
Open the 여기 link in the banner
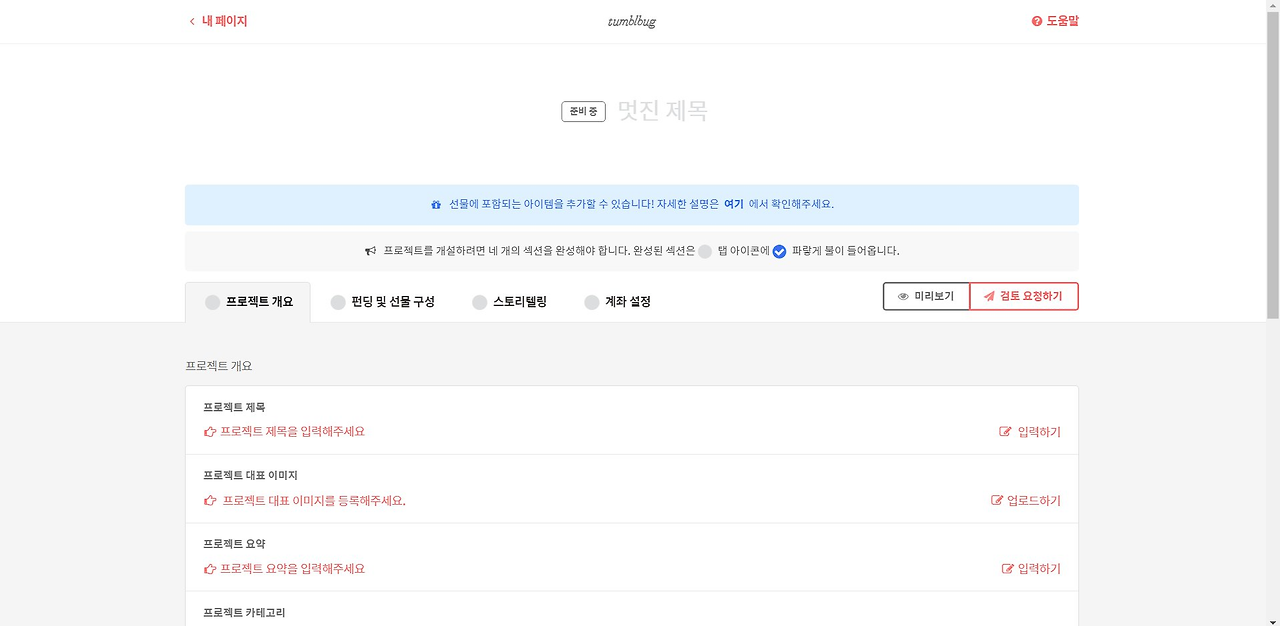(x=734, y=204)
